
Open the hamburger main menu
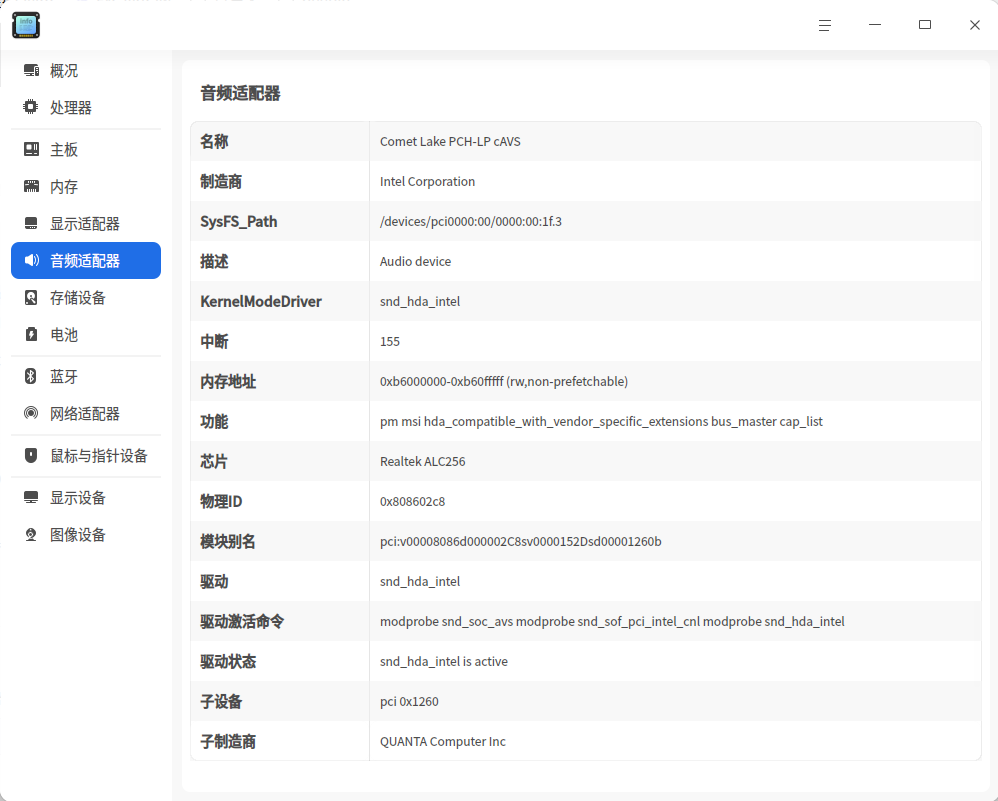tap(825, 25)
